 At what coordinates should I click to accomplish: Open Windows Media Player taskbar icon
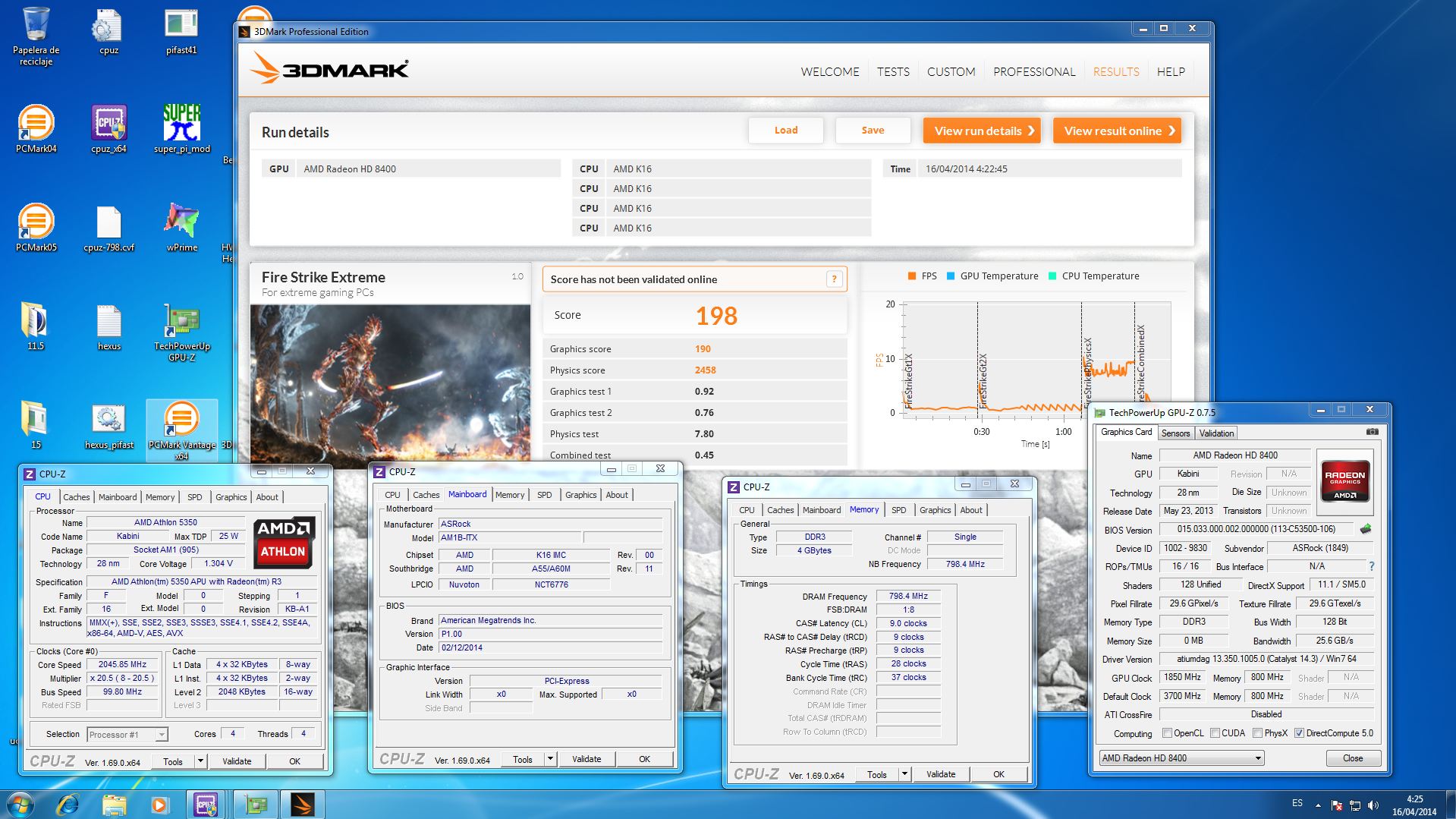(x=159, y=805)
